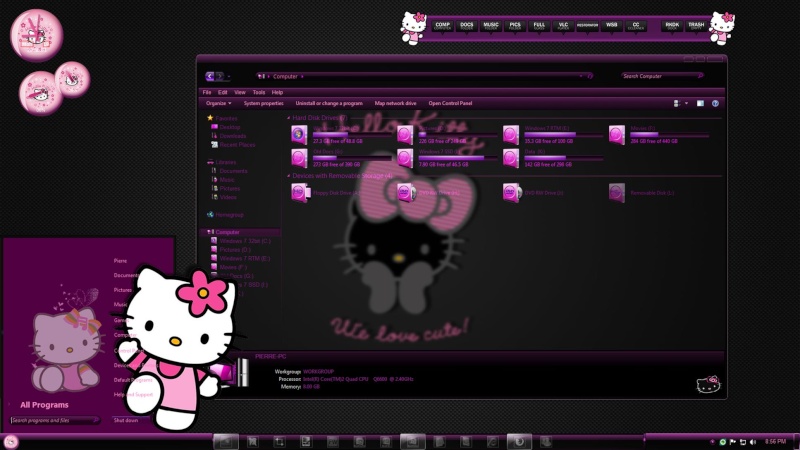Select the Floppy Disk Drive icon
This screenshot has width=800, height=450.
299,193
